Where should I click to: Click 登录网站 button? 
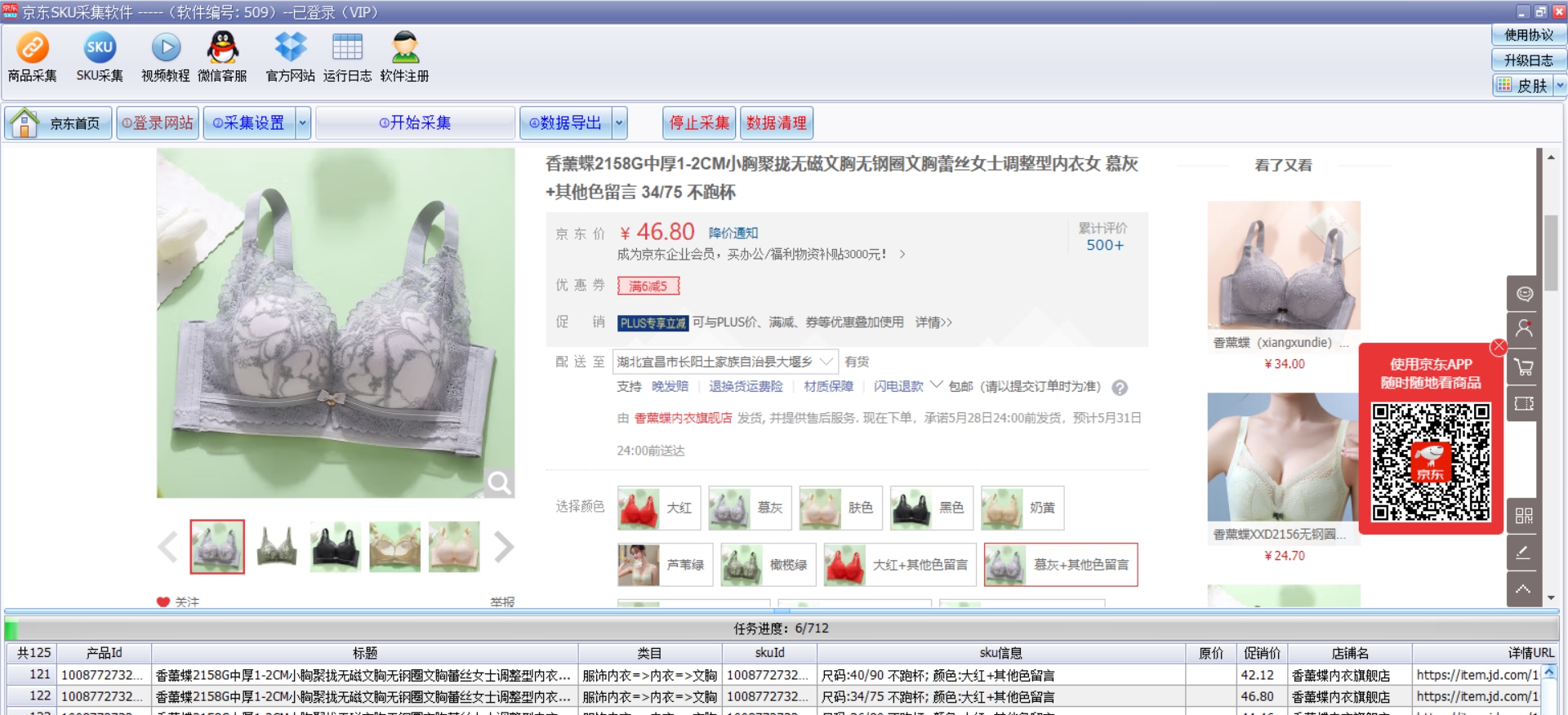click(x=158, y=123)
